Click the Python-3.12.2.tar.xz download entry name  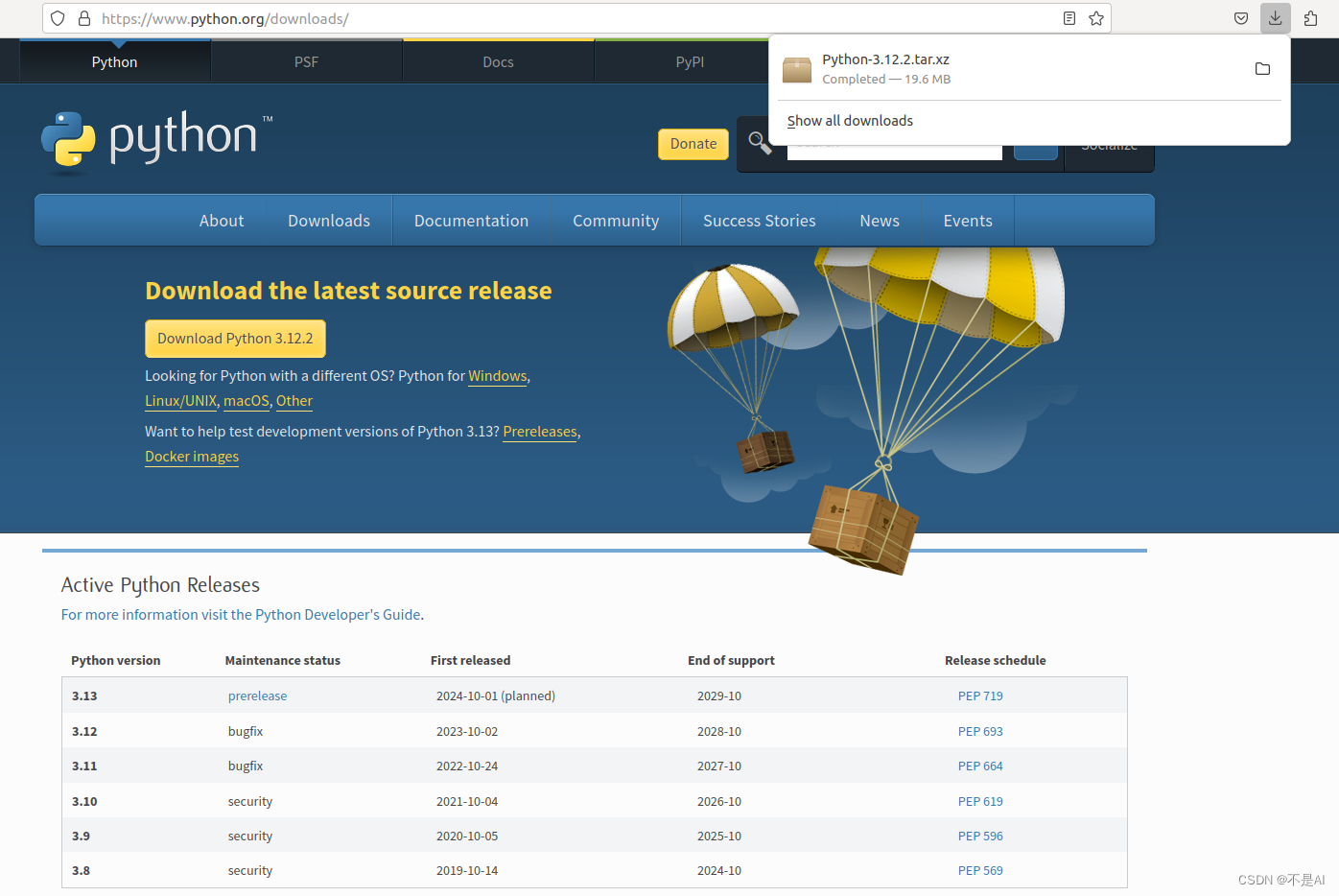(x=885, y=59)
